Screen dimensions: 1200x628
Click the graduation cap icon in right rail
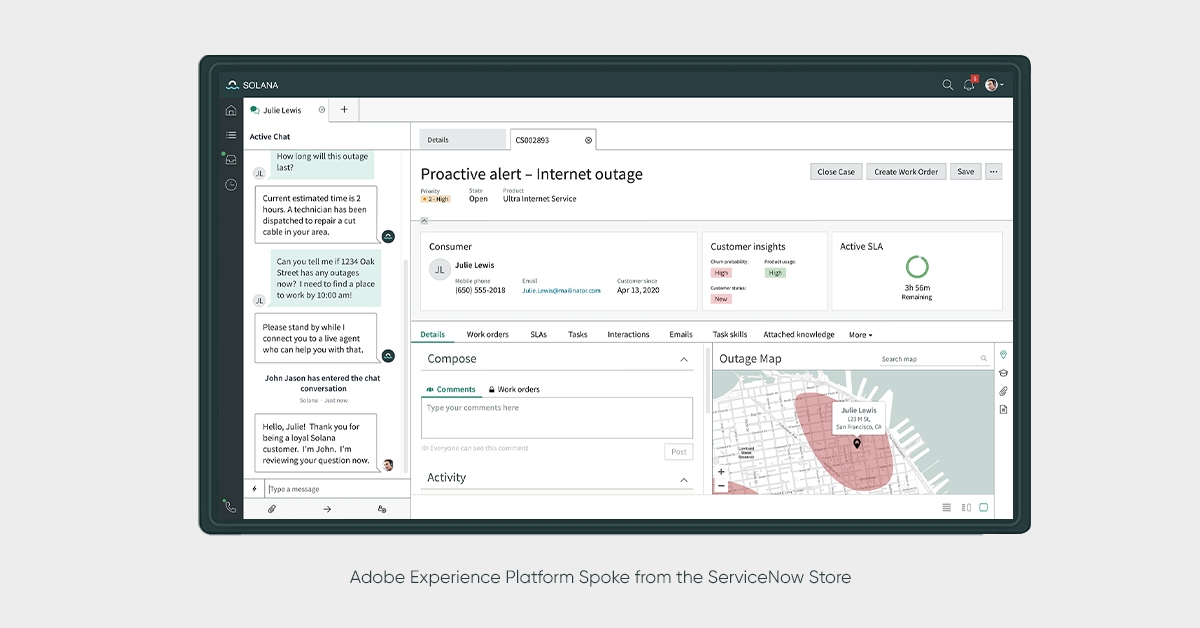pyautogui.click(x=1003, y=373)
